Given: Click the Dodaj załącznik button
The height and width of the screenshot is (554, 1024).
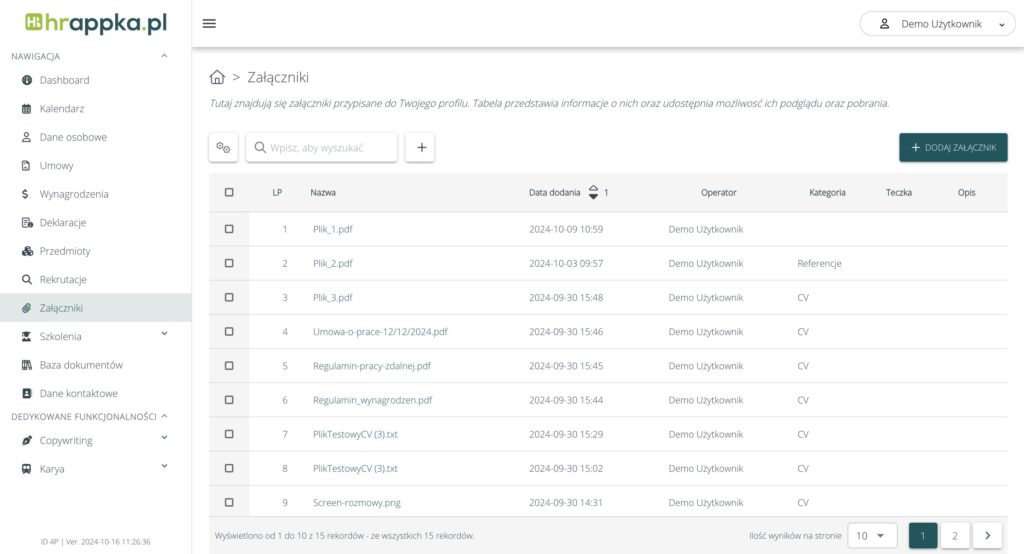Looking at the screenshot, I should click(x=953, y=147).
